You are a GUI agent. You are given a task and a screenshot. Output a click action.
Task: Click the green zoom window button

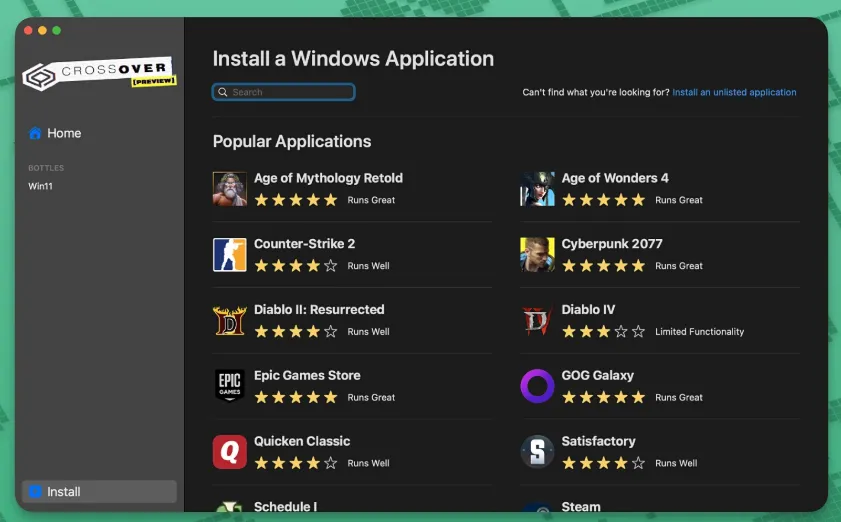56,31
